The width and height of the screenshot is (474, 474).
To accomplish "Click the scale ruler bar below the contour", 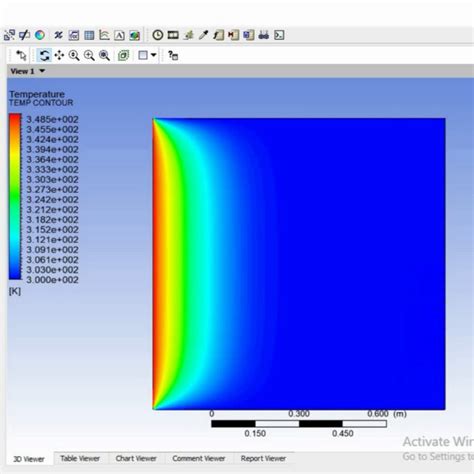I will [x=299, y=424].
